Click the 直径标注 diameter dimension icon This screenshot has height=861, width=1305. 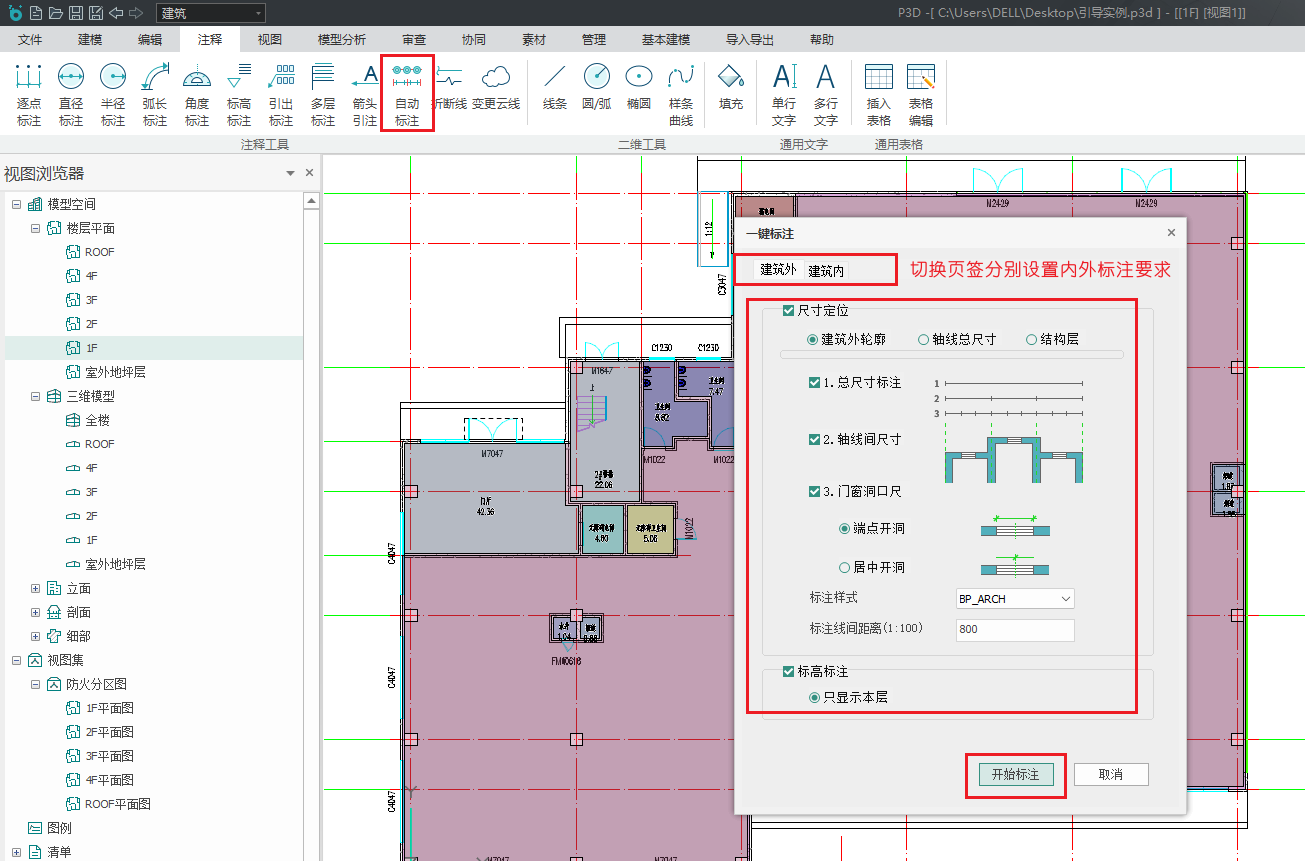tap(71, 95)
